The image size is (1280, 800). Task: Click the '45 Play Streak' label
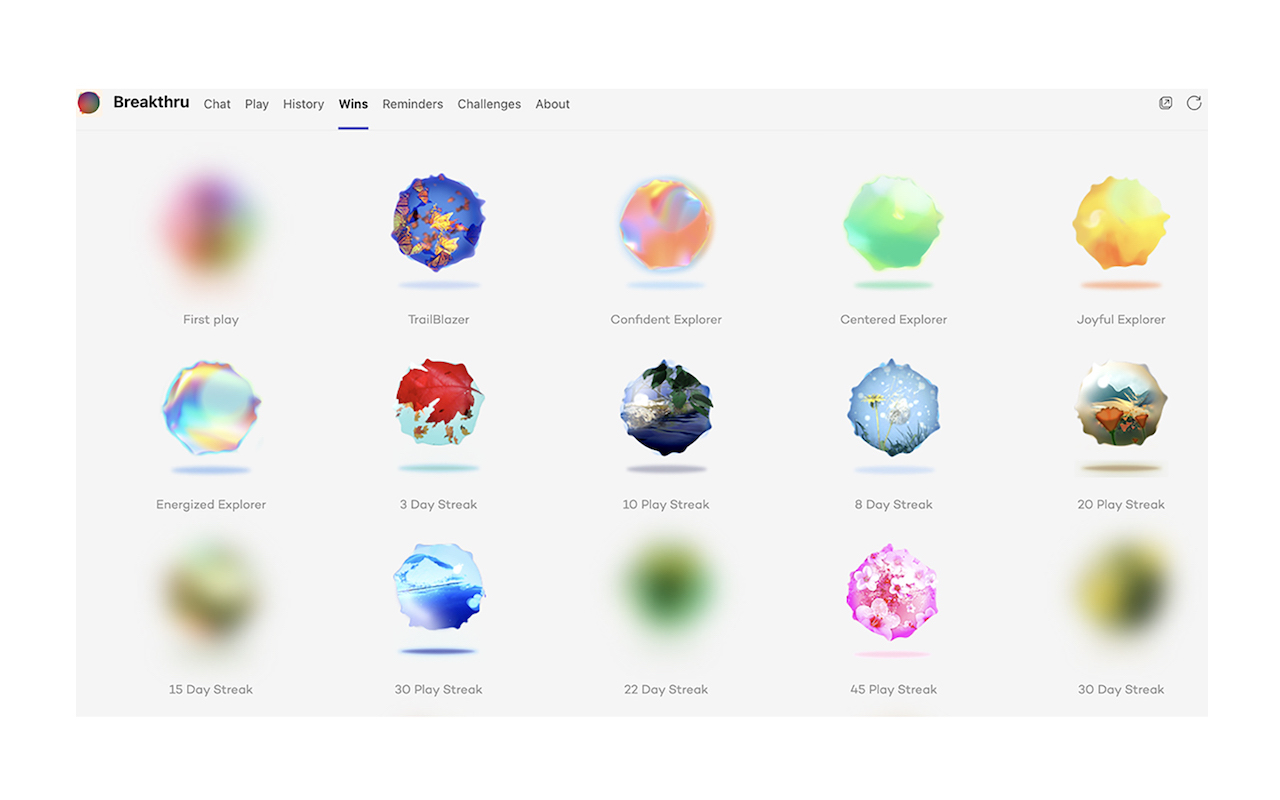coord(893,690)
